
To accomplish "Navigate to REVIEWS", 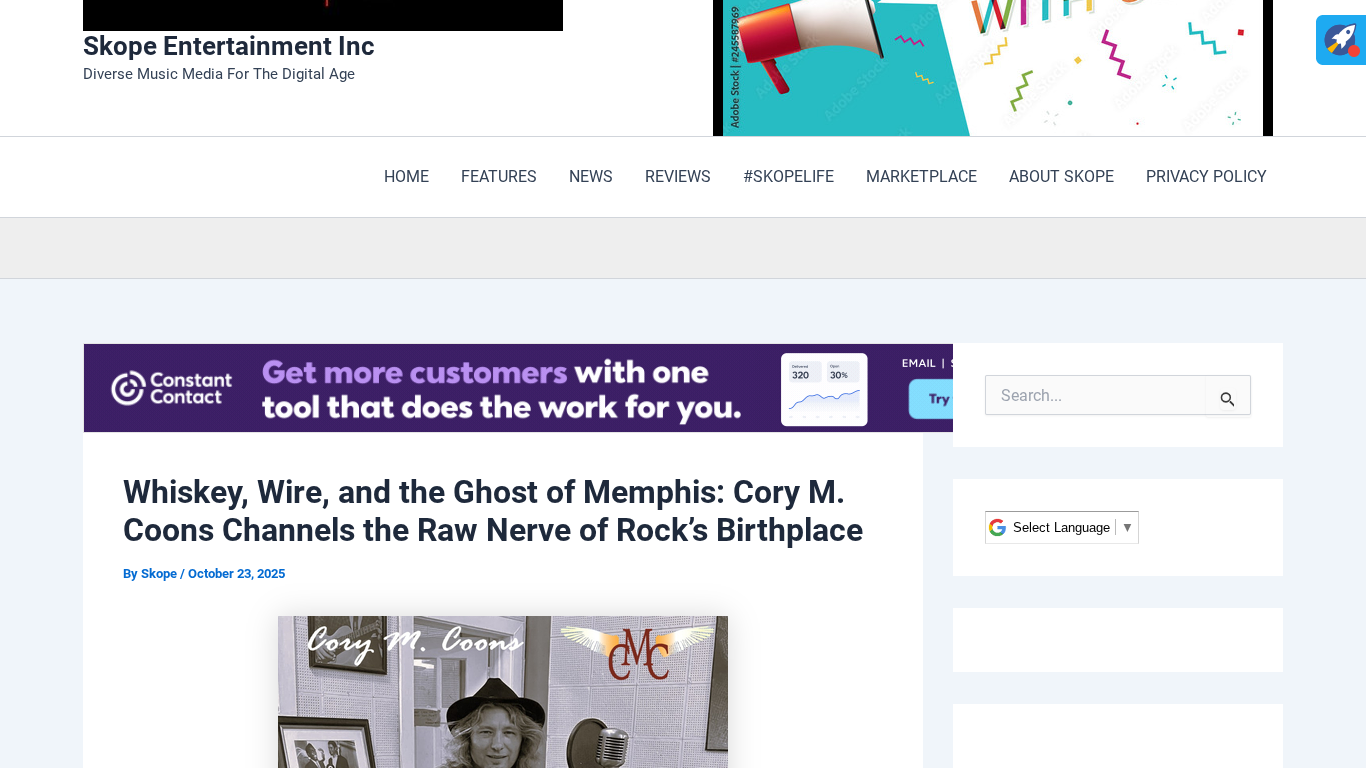I will (x=677, y=177).
